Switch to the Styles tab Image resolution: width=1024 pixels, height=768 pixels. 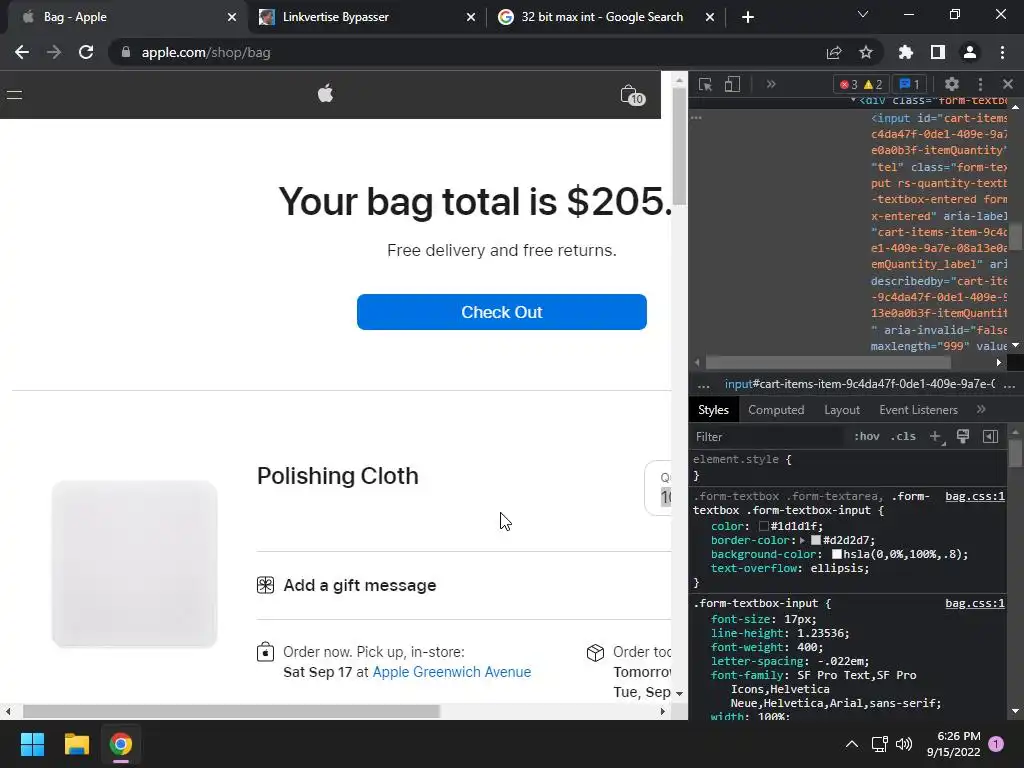point(713,410)
